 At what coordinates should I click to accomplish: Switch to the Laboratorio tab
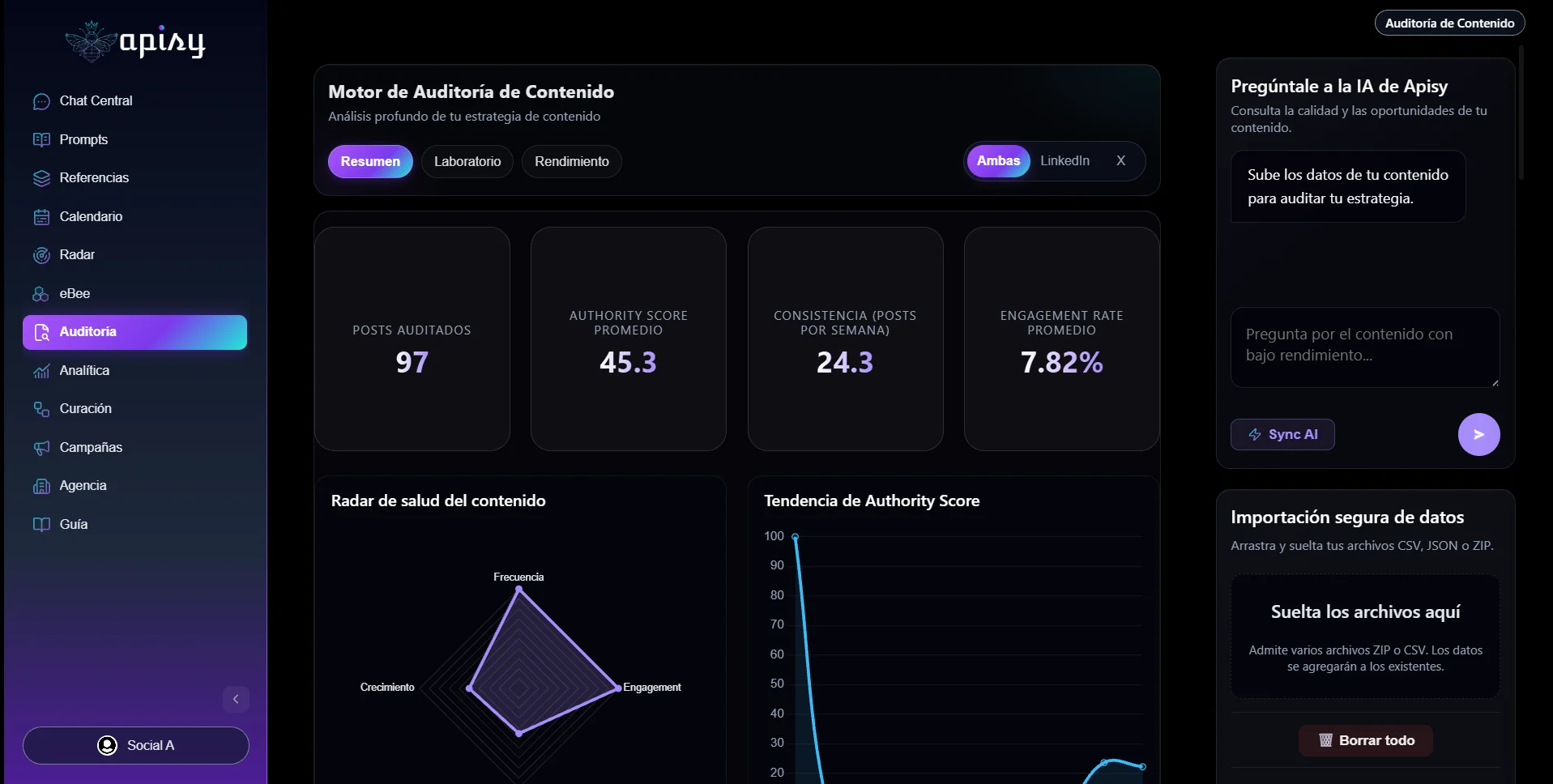(467, 161)
